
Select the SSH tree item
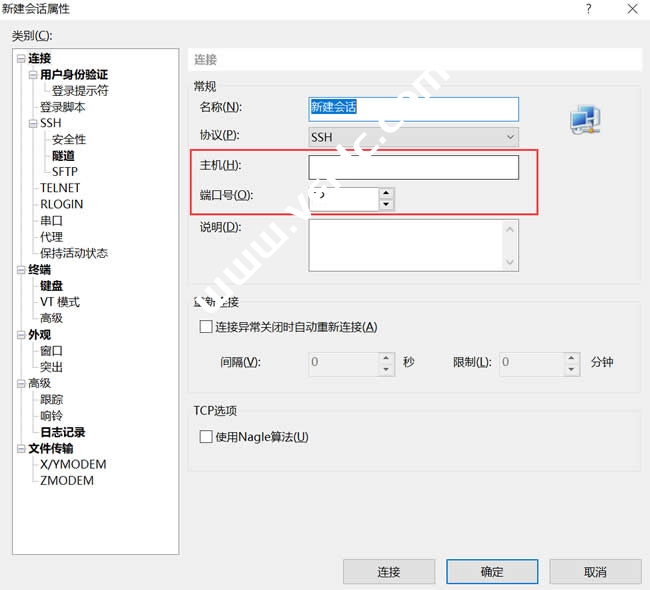(x=51, y=124)
